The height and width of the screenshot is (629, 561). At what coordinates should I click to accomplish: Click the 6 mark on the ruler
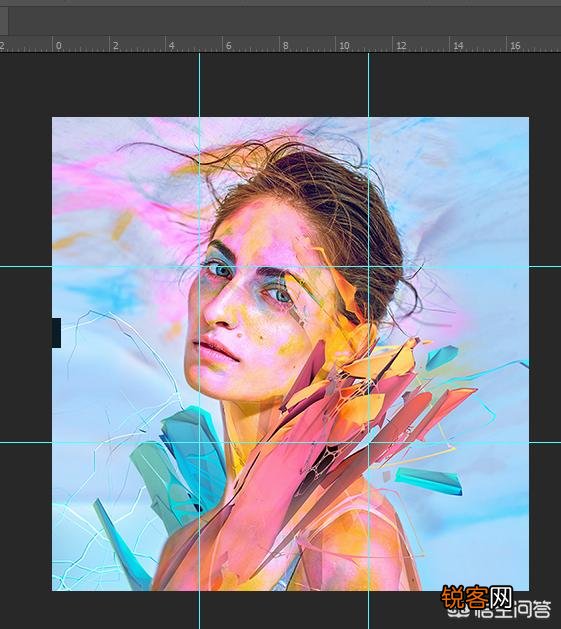229,46
